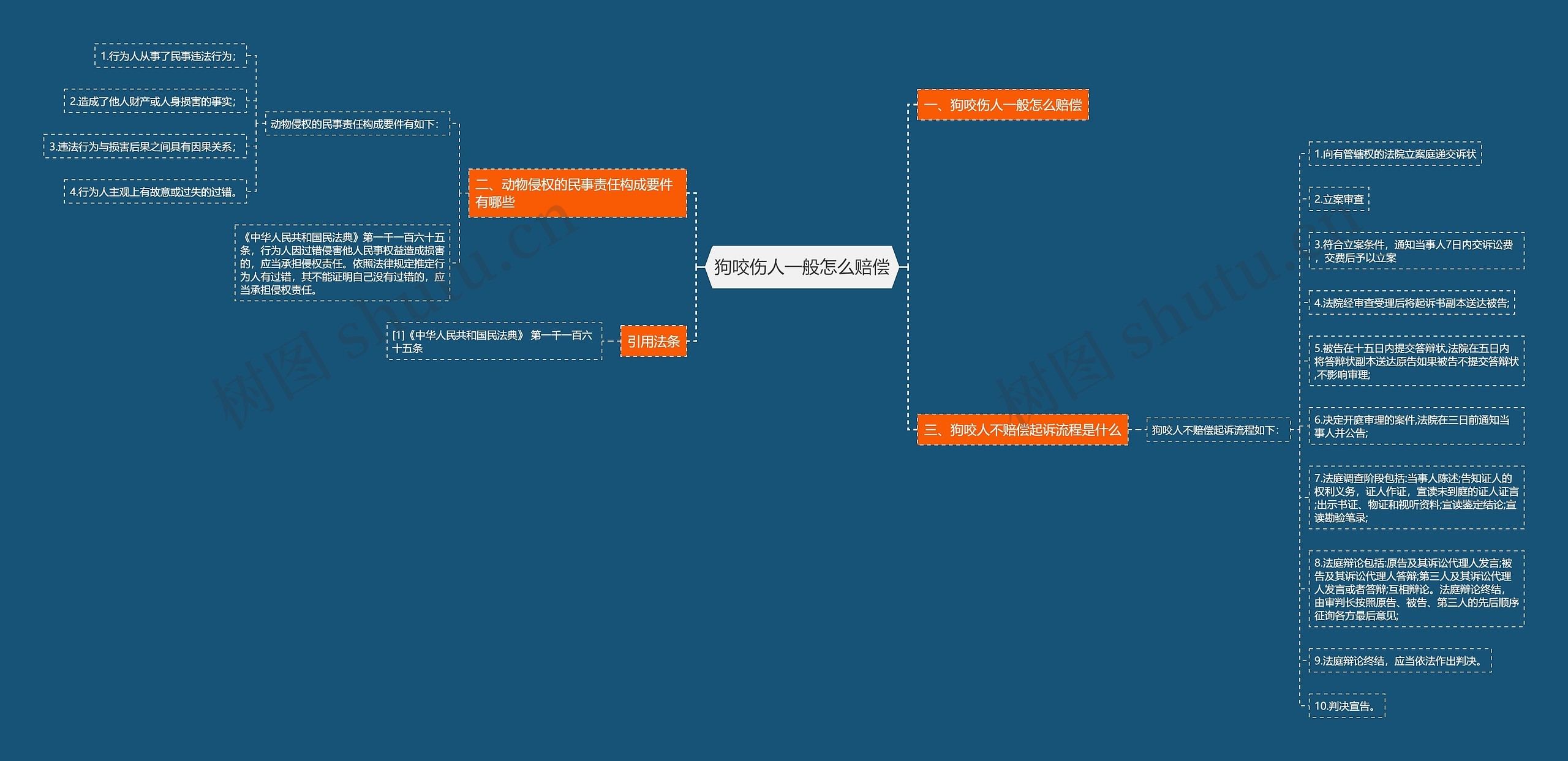This screenshot has width=1568, height=761.
Task: Select the orange 引用法条 node
Action: coord(653,342)
